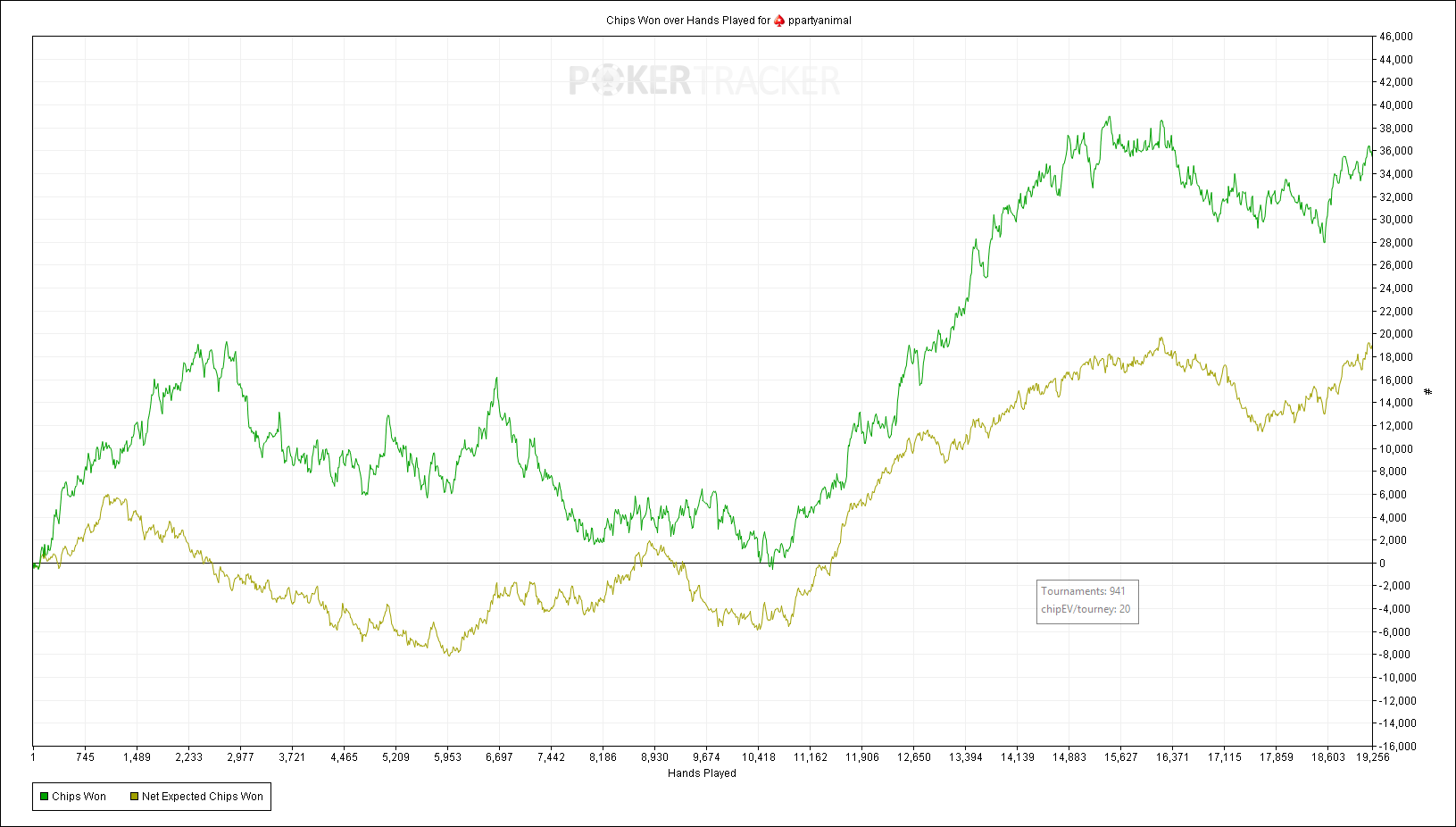Click the Net Expected Chips Won legend label
This screenshot has width=1456, height=827.
pyautogui.click(x=203, y=797)
